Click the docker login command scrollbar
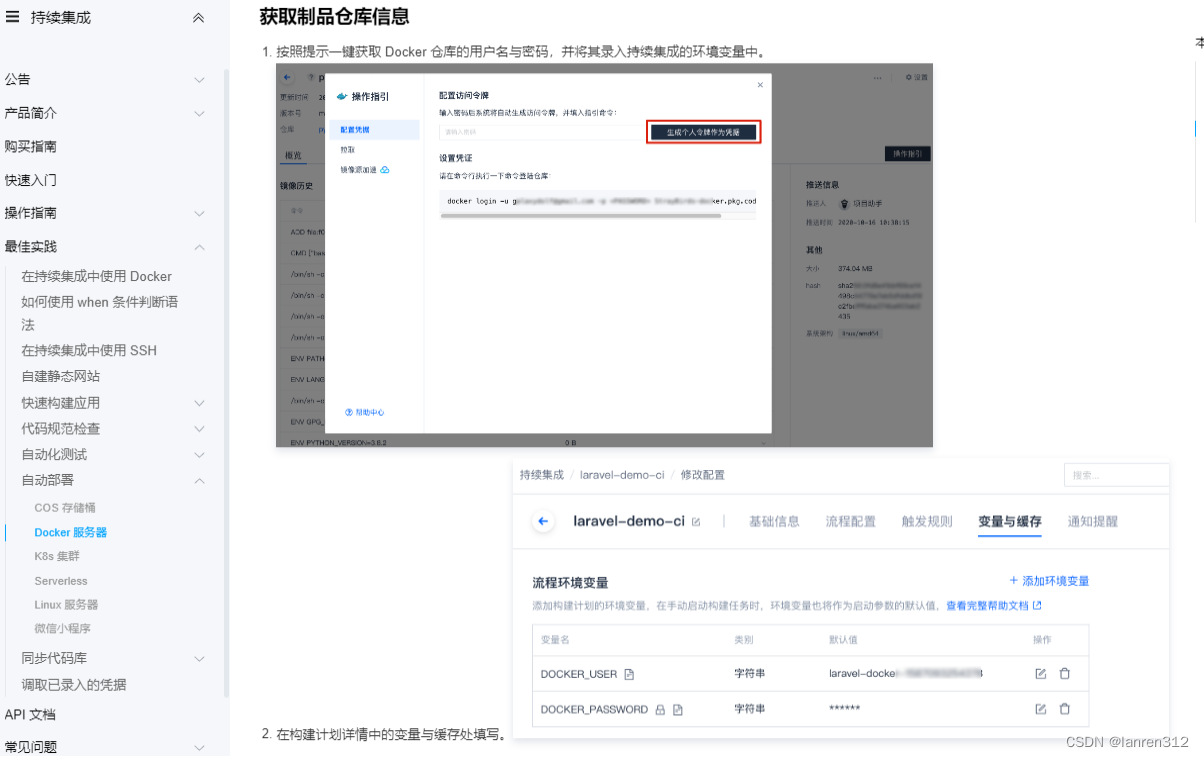This screenshot has width=1204, height=757. pyautogui.click(x=583, y=214)
